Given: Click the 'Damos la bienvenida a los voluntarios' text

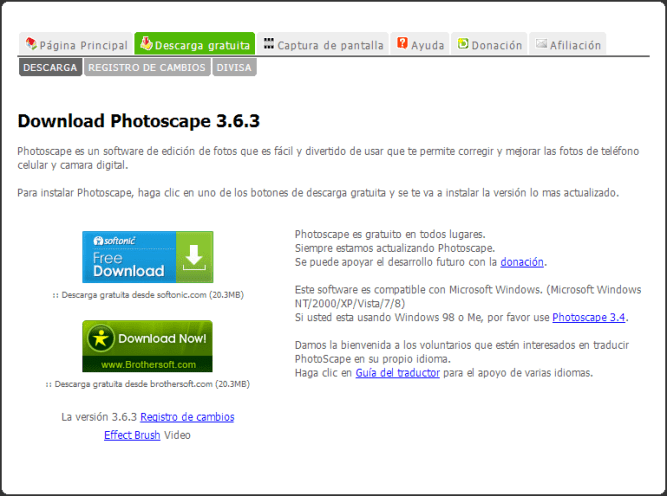Looking at the screenshot, I should click(462, 352).
